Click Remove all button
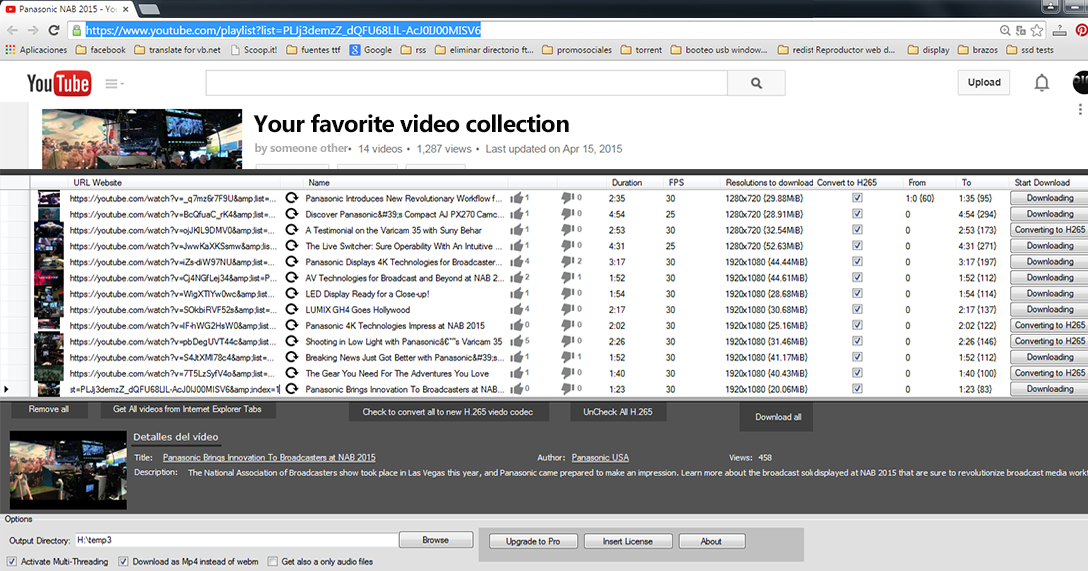Viewport: 1088px width, 571px height. pos(49,409)
